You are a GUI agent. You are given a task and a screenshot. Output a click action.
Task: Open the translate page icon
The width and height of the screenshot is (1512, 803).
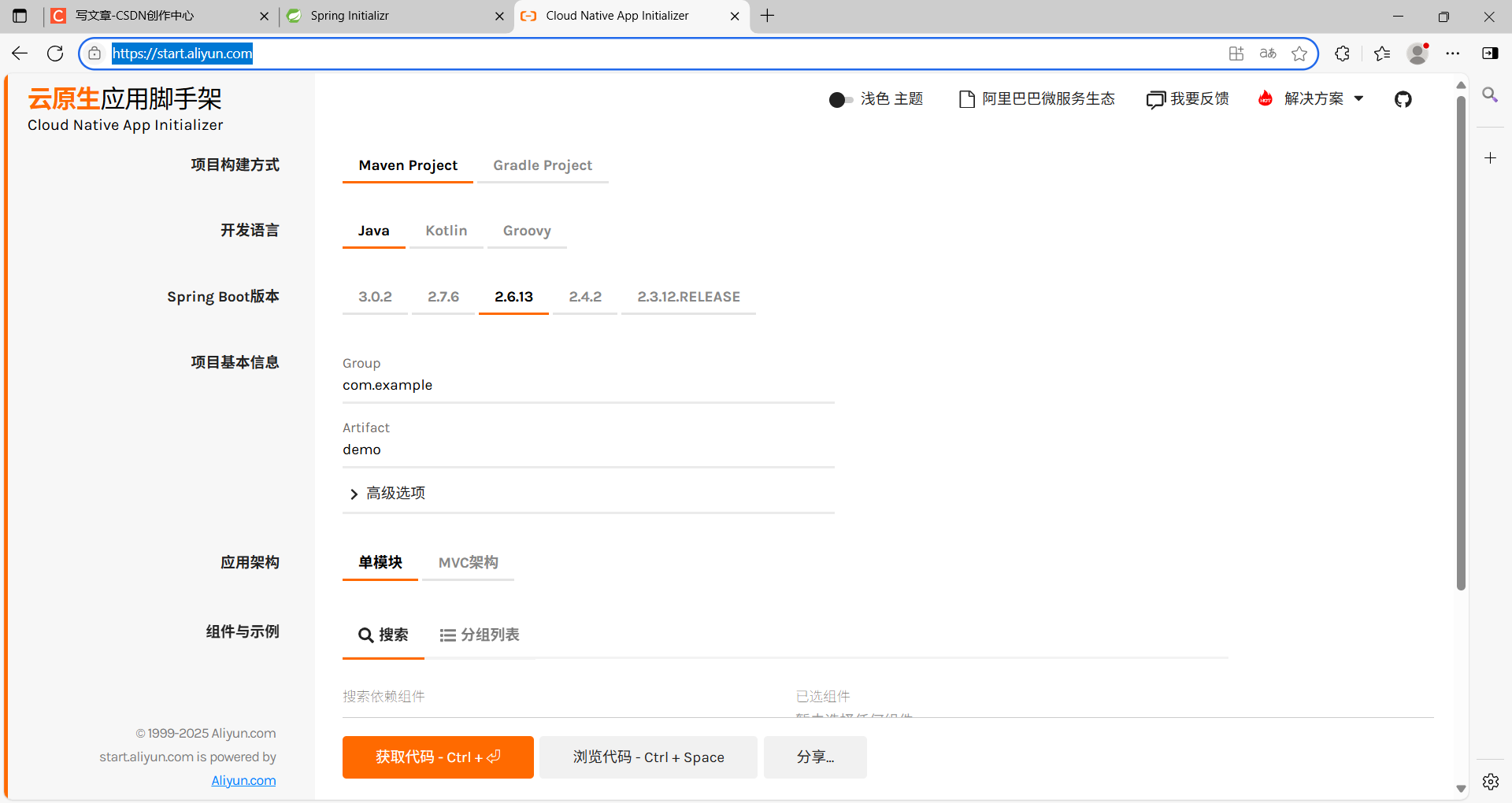(1268, 54)
